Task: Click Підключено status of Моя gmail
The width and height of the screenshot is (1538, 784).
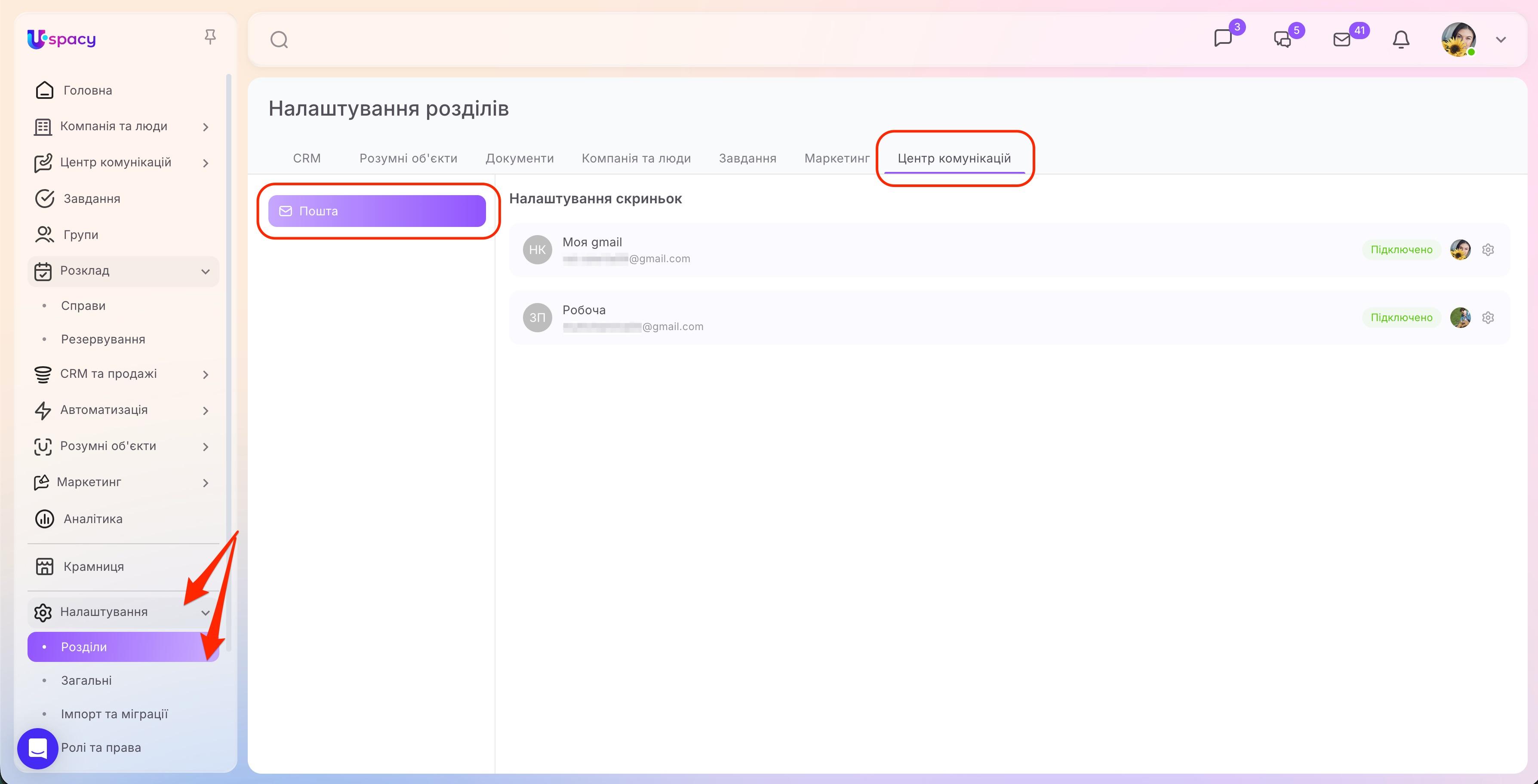Action: click(x=1401, y=249)
